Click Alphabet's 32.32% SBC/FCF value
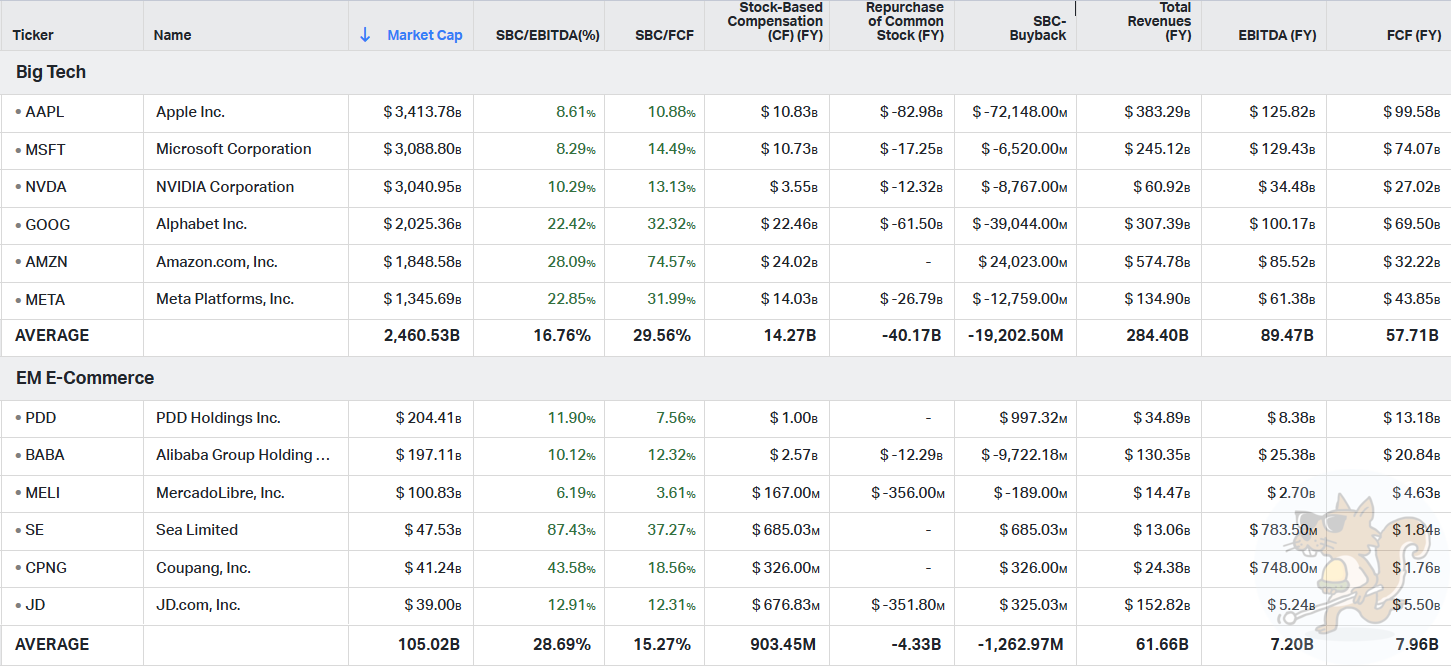 pos(671,225)
